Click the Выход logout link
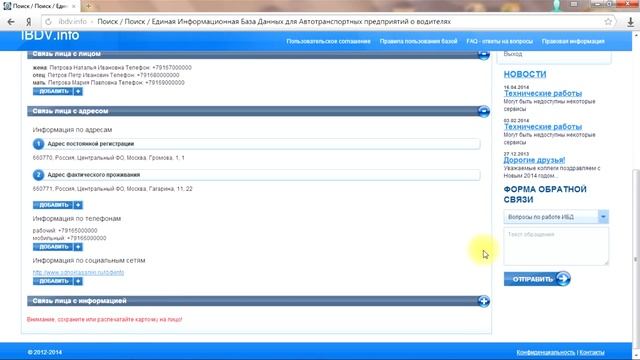The height and width of the screenshot is (360, 640). pos(513,54)
